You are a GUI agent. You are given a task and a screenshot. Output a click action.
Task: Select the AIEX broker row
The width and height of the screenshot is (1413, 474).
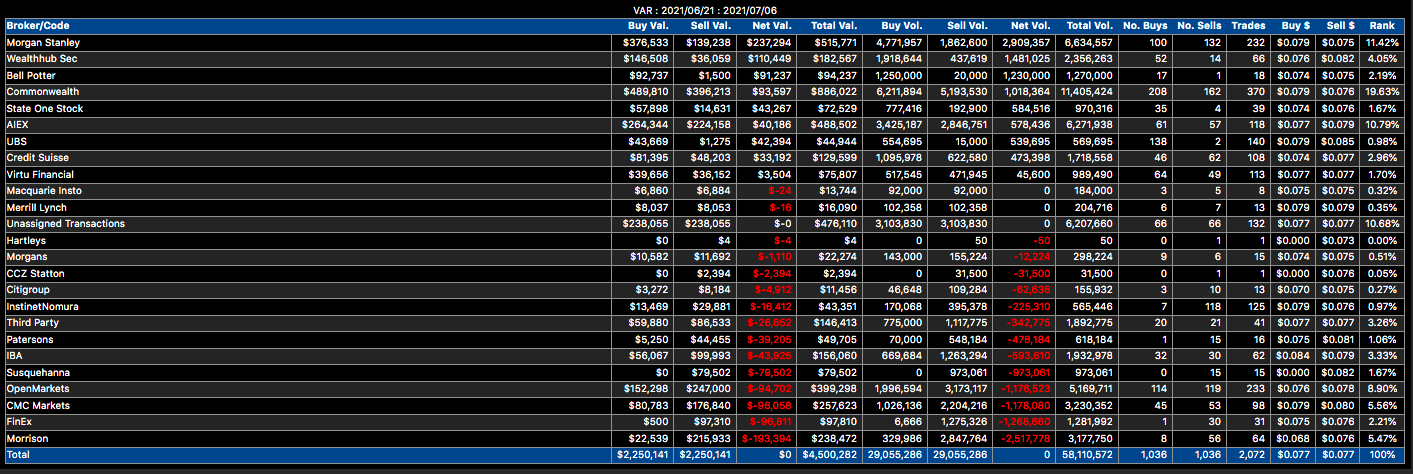click(x=706, y=125)
